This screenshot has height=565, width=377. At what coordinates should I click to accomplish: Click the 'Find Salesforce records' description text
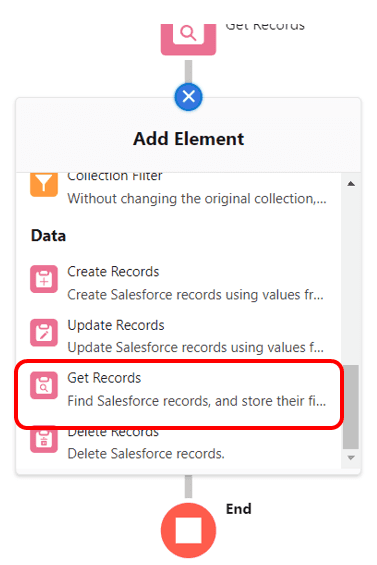point(197,401)
